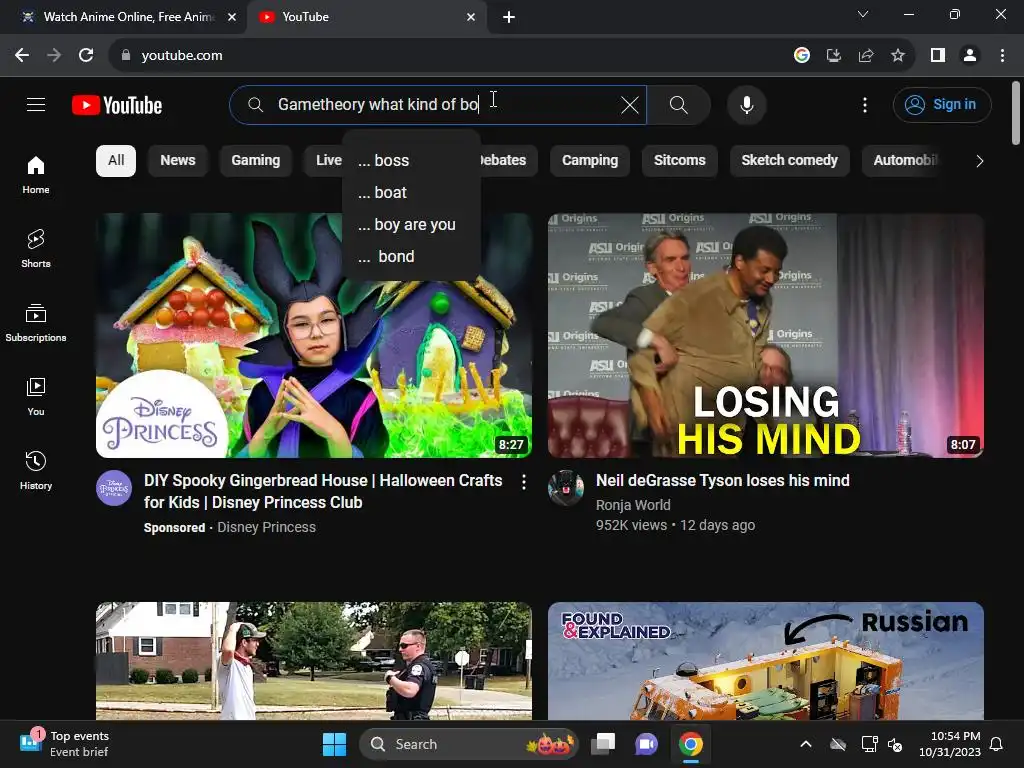Switch to the Watch Anime Online tab
This screenshot has width=1024, height=768.
(128, 17)
